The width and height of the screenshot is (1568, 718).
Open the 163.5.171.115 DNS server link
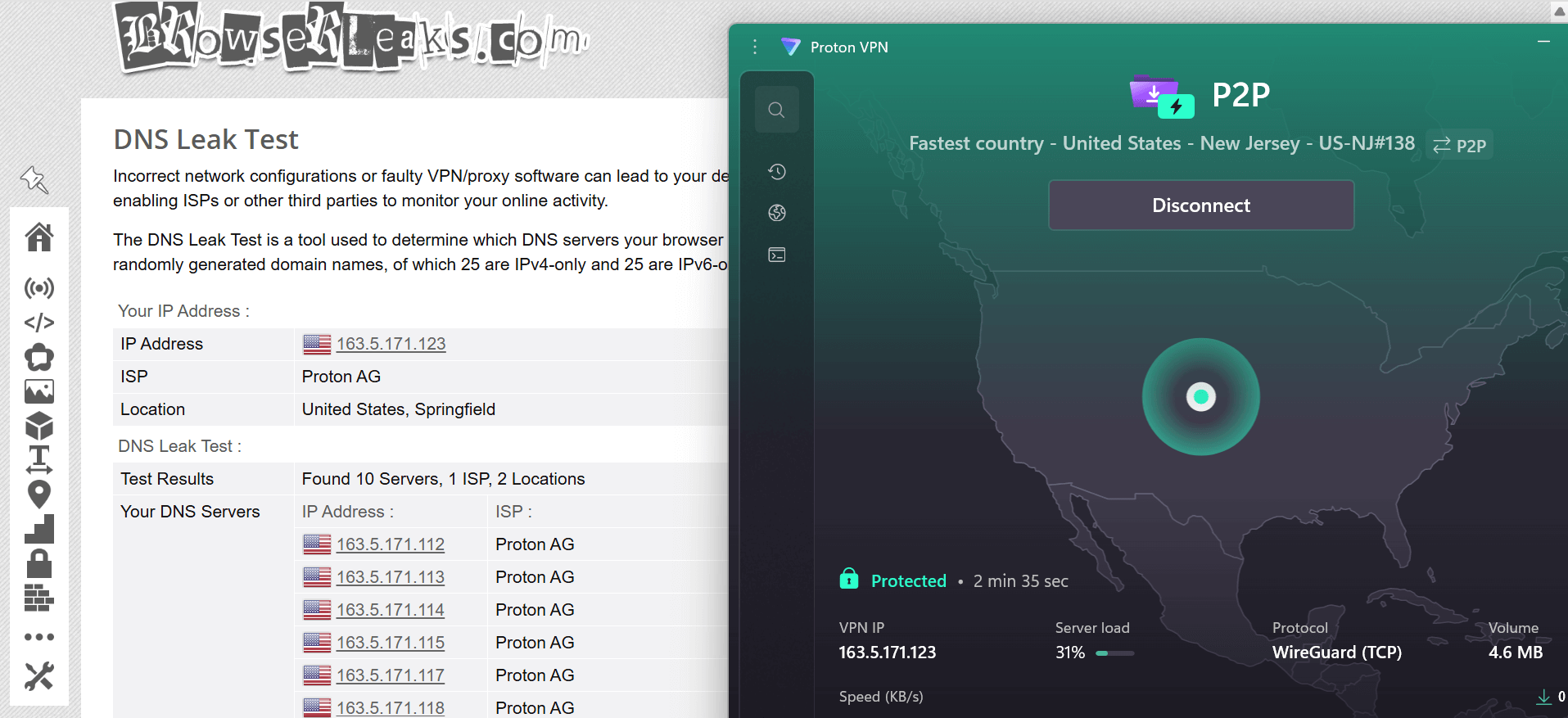click(391, 643)
